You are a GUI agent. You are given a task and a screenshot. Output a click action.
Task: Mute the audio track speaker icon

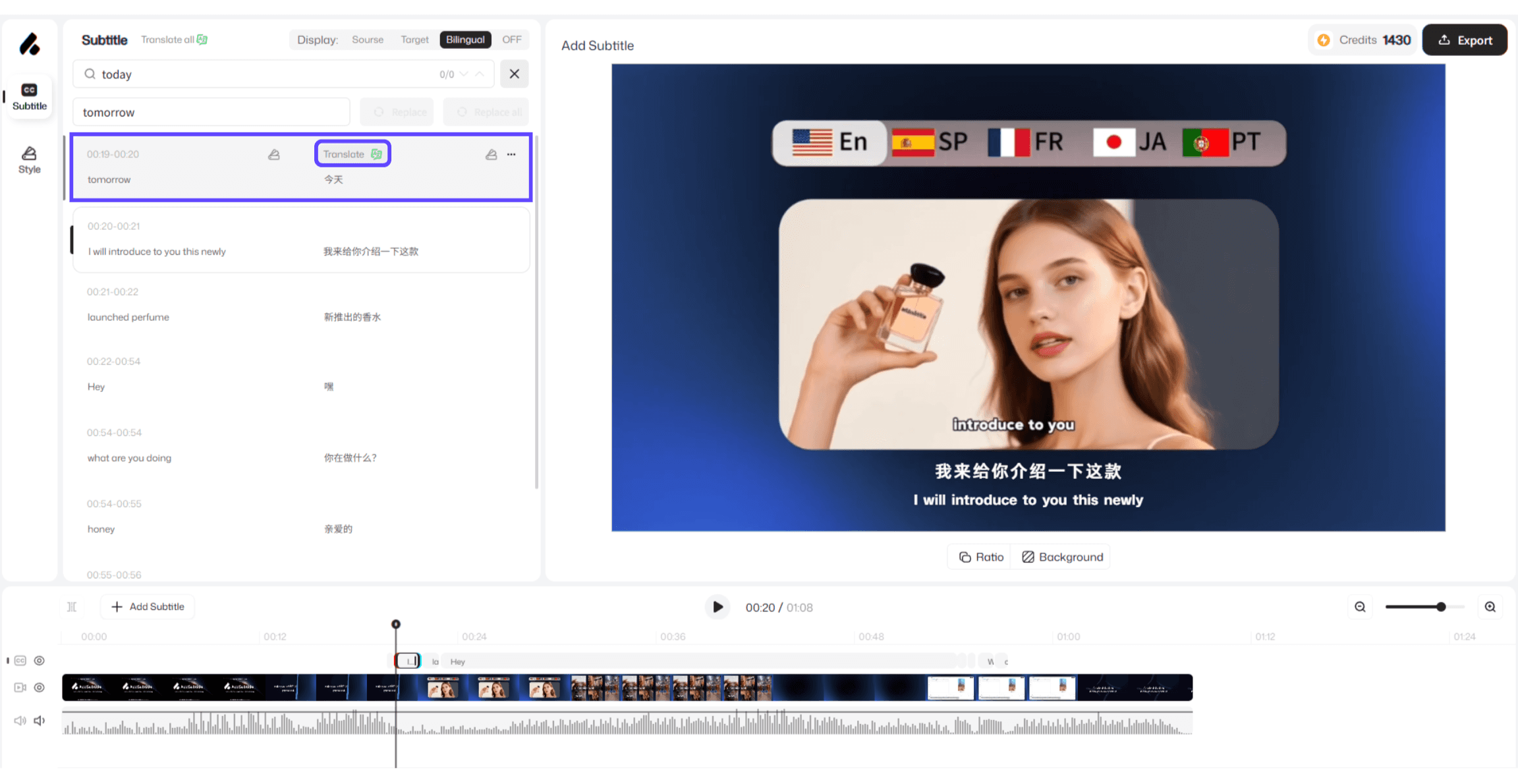pyautogui.click(x=40, y=721)
